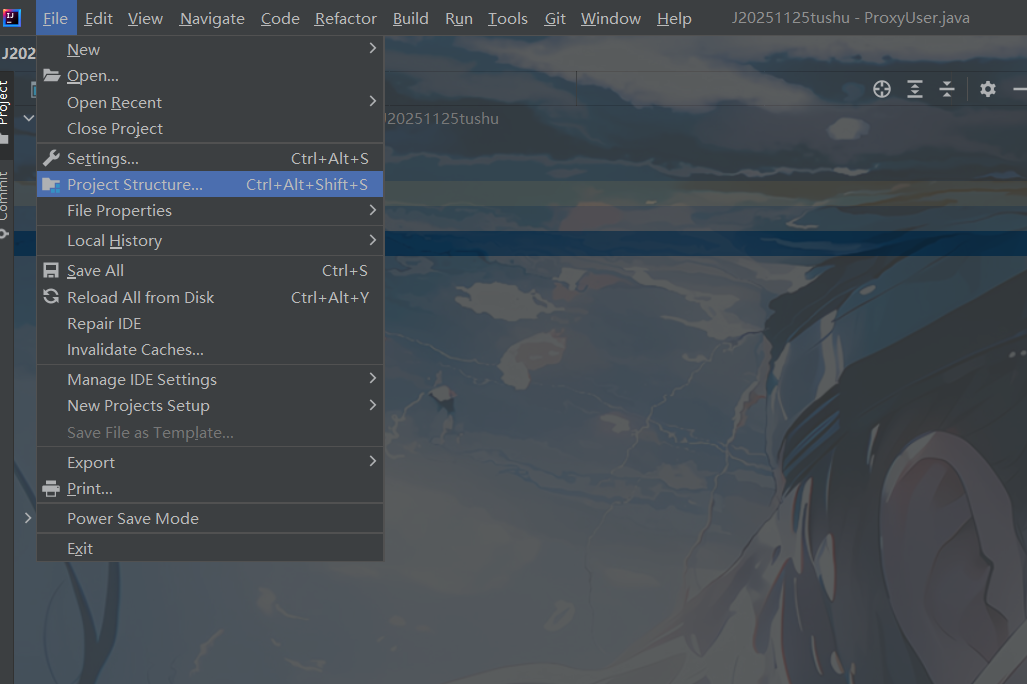Select Invalidate Caches...
This screenshot has width=1027, height=684.
pyautogui.click(x=210, y=350)
